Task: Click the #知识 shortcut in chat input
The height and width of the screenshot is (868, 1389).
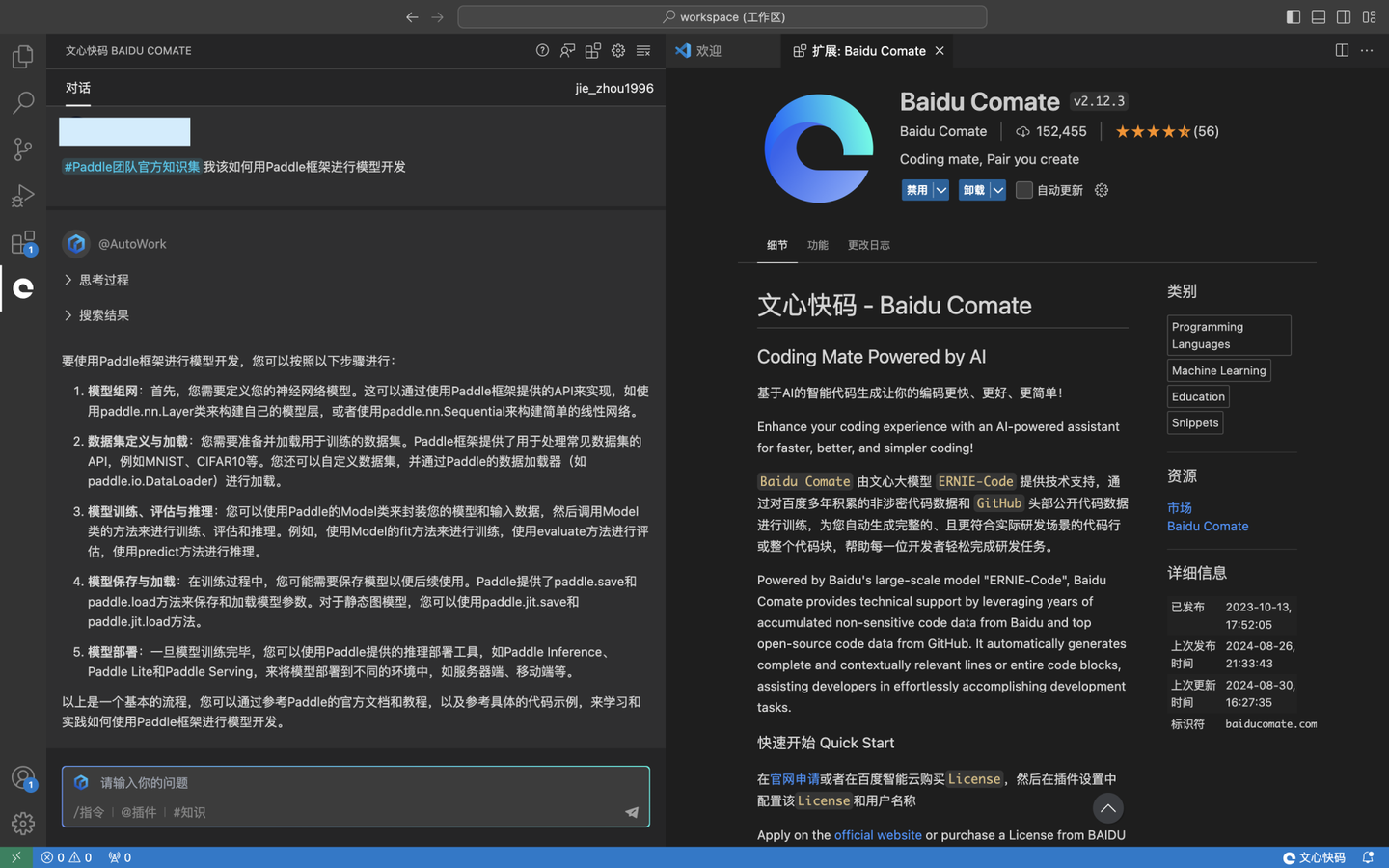Action: click(x=189, y=812)
